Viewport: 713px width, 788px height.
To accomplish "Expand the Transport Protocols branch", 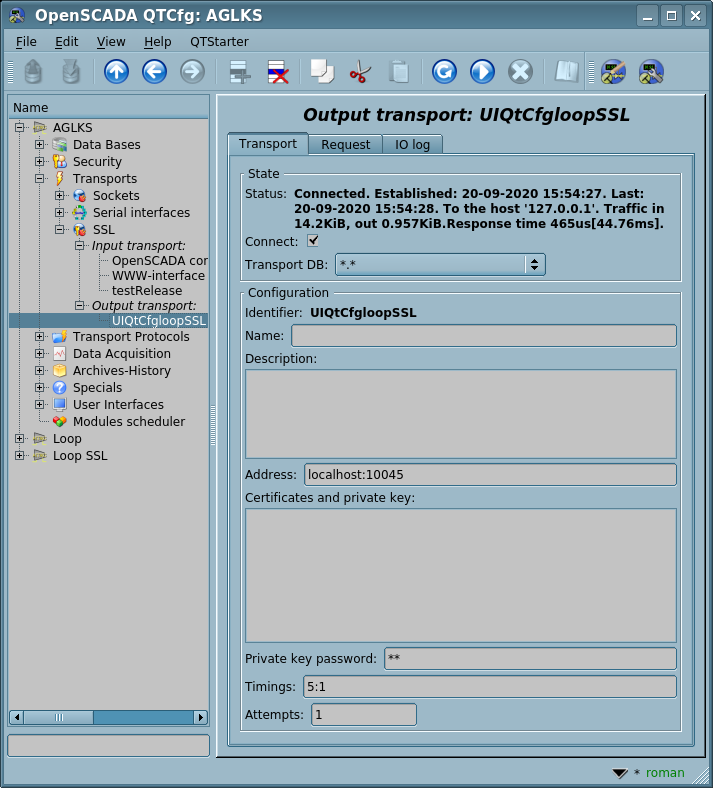I will coord(40,337).
